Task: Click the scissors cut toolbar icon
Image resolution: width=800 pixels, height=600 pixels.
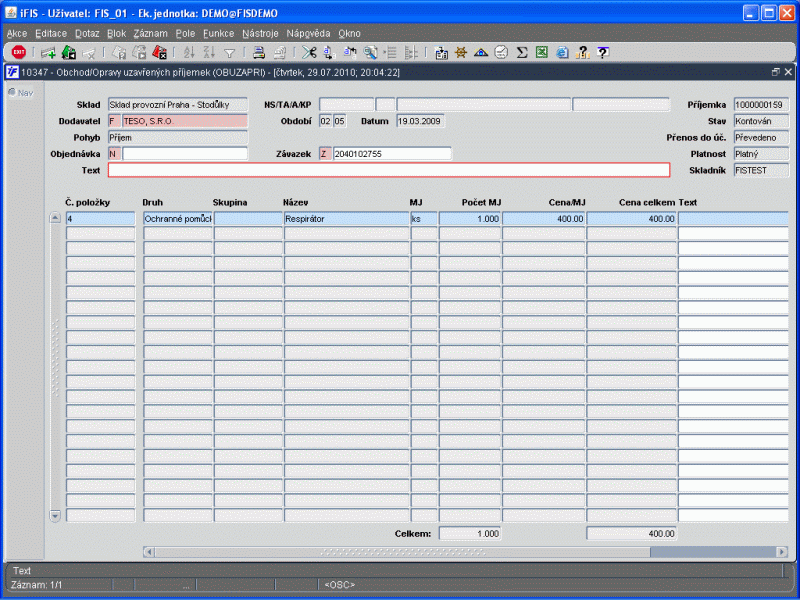Action: click(x=309, y=52)
